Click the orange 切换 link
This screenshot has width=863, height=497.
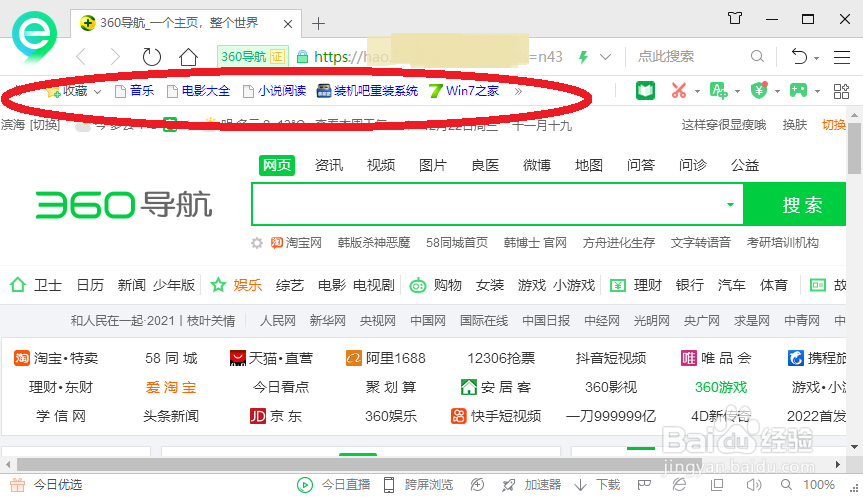[834, 125]
